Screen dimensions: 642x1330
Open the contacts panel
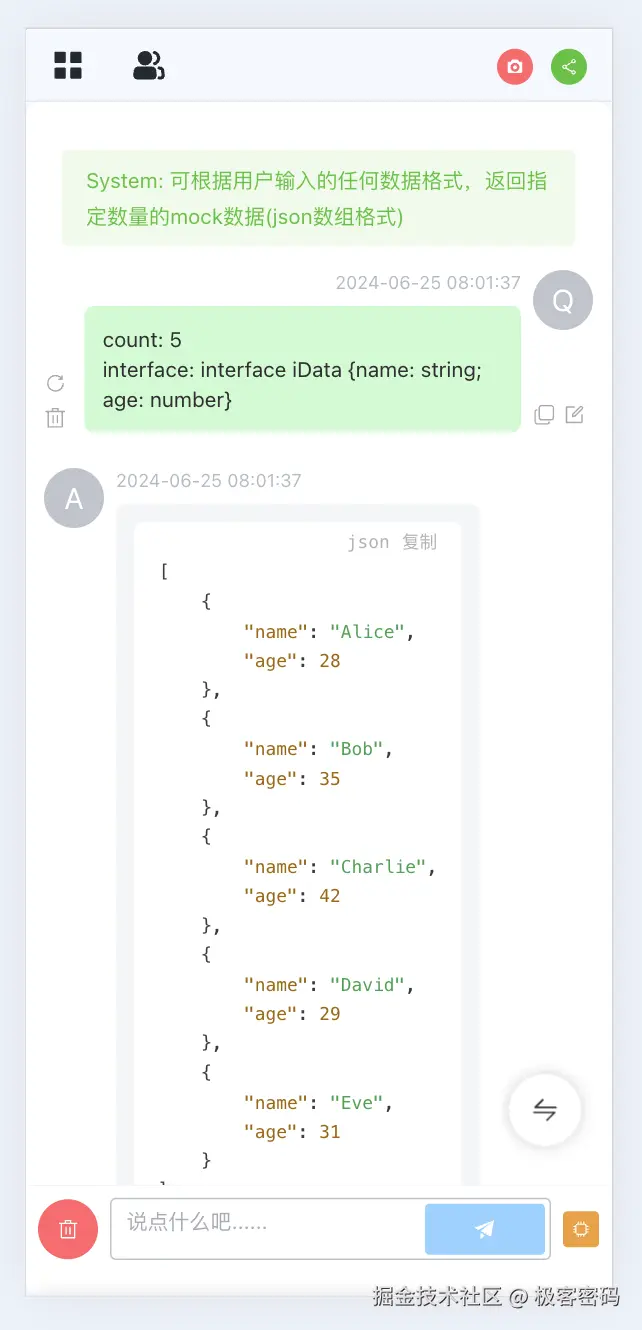(148, 64)
